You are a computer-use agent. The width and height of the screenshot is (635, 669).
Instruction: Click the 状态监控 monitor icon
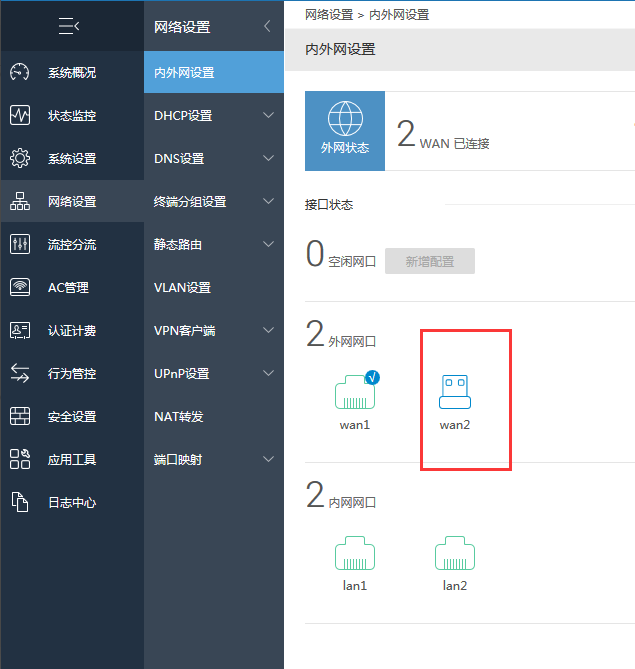point(20,116)
